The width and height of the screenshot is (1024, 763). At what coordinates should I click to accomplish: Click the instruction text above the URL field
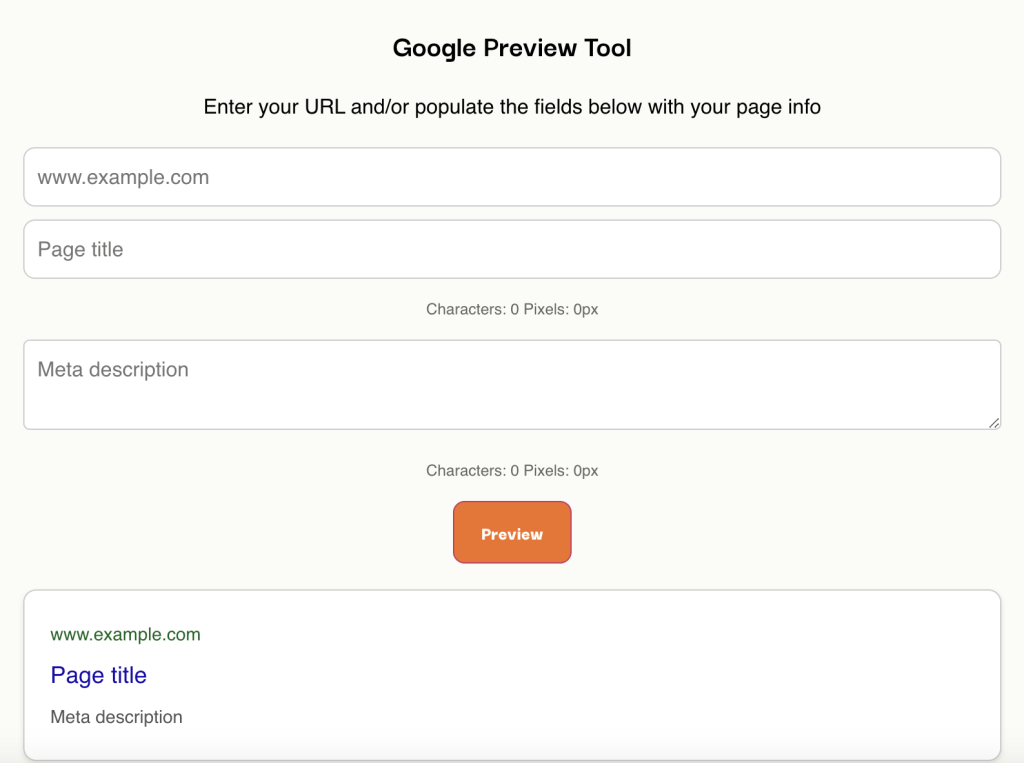512,107
